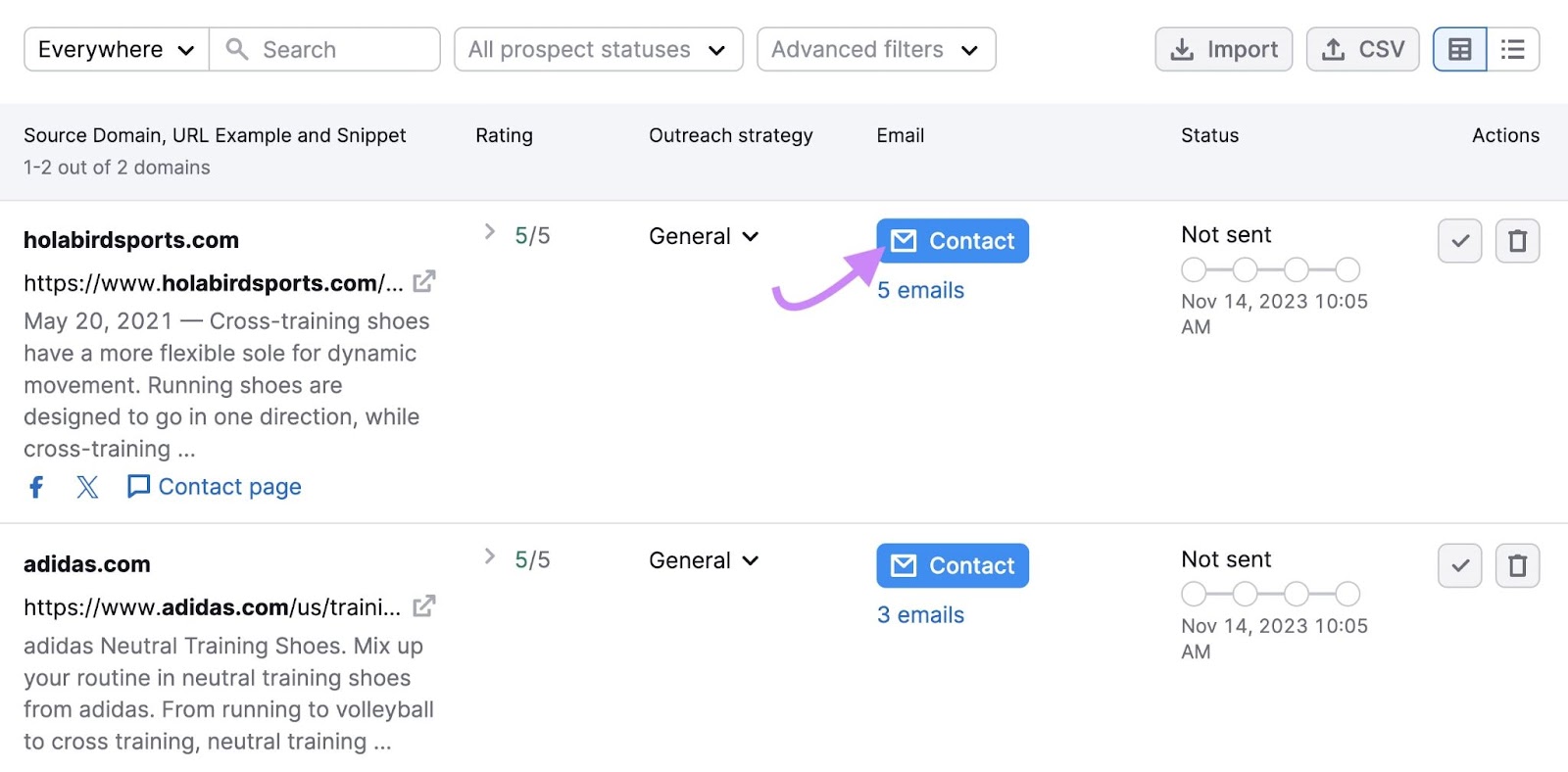Click the 5/5 rating for holabirdsports.com

click(533, 236)
